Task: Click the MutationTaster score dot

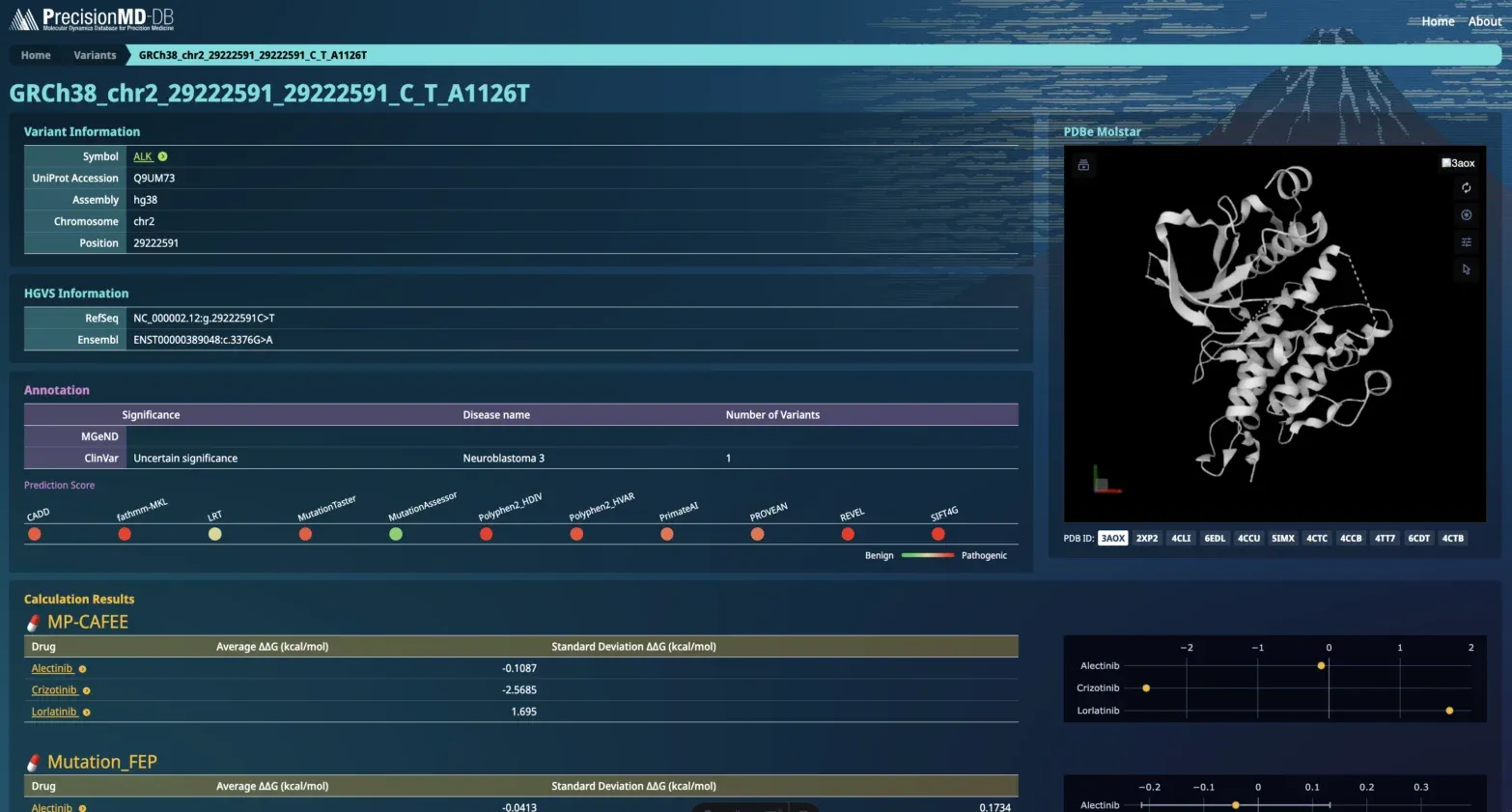Action: [305, 534]
